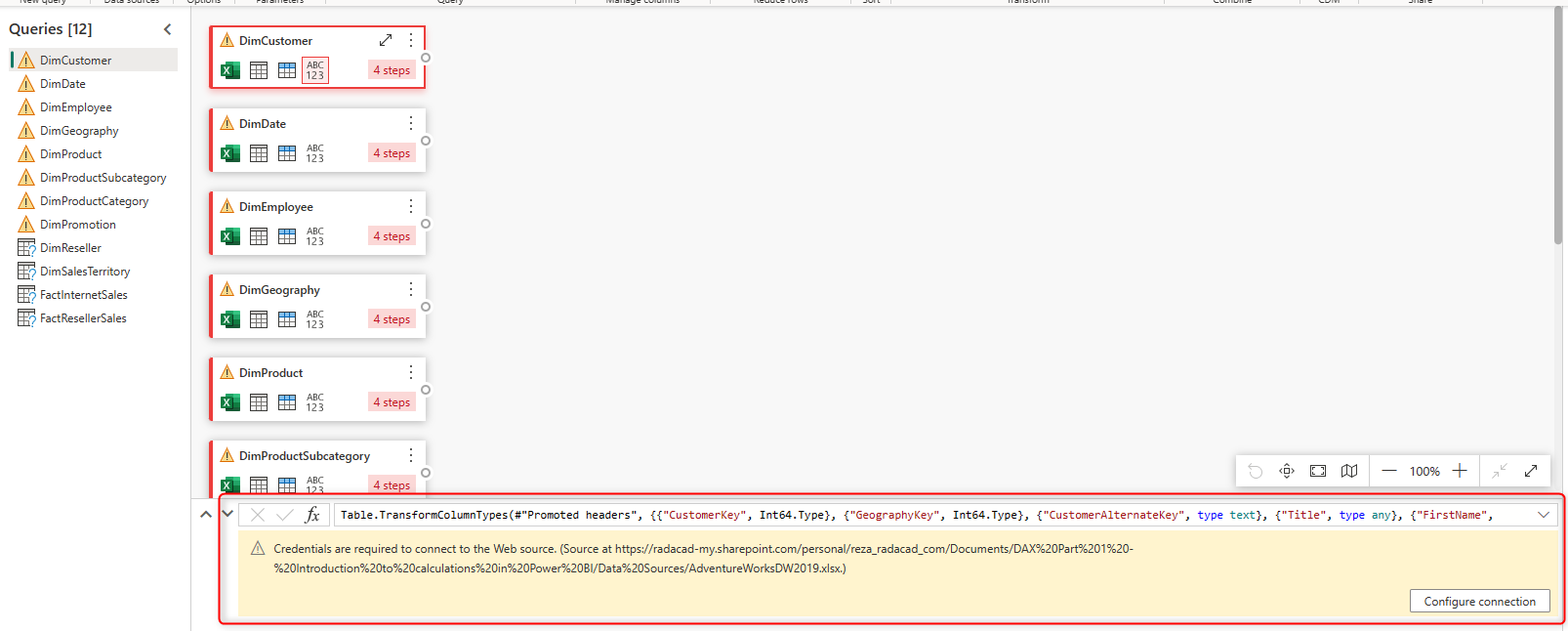Click the Configure connection button

(1479, 602)
